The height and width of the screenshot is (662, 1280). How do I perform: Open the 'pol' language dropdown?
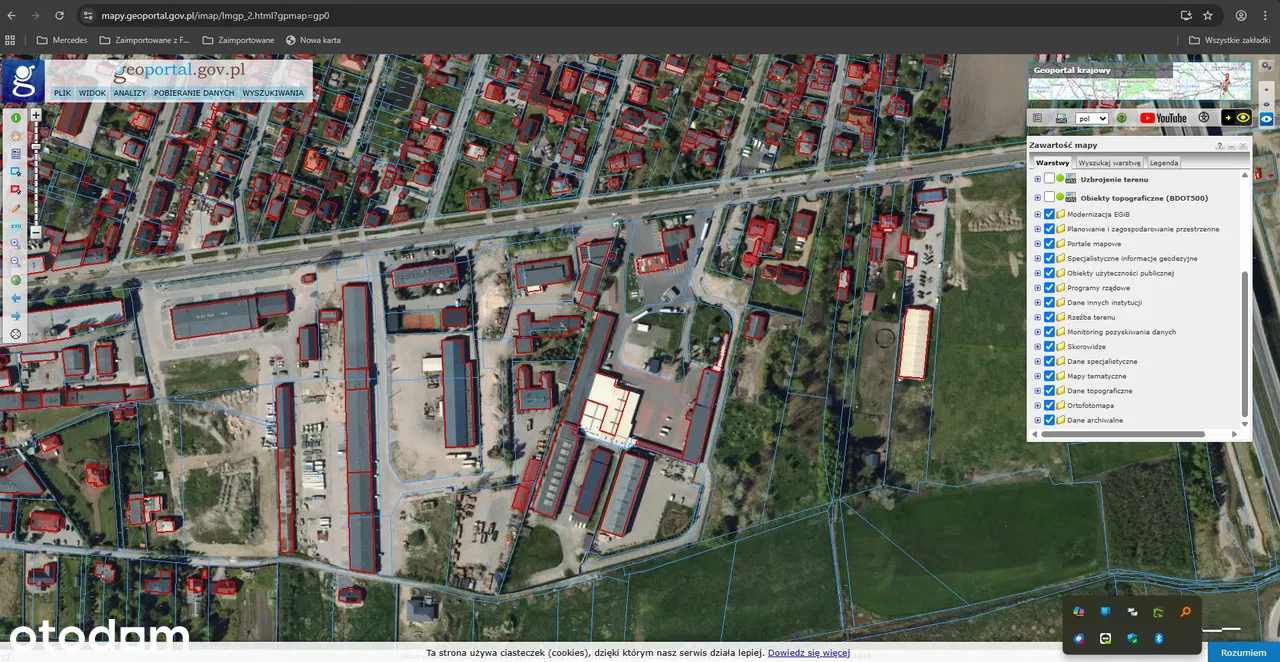(x=1091, y=118)
